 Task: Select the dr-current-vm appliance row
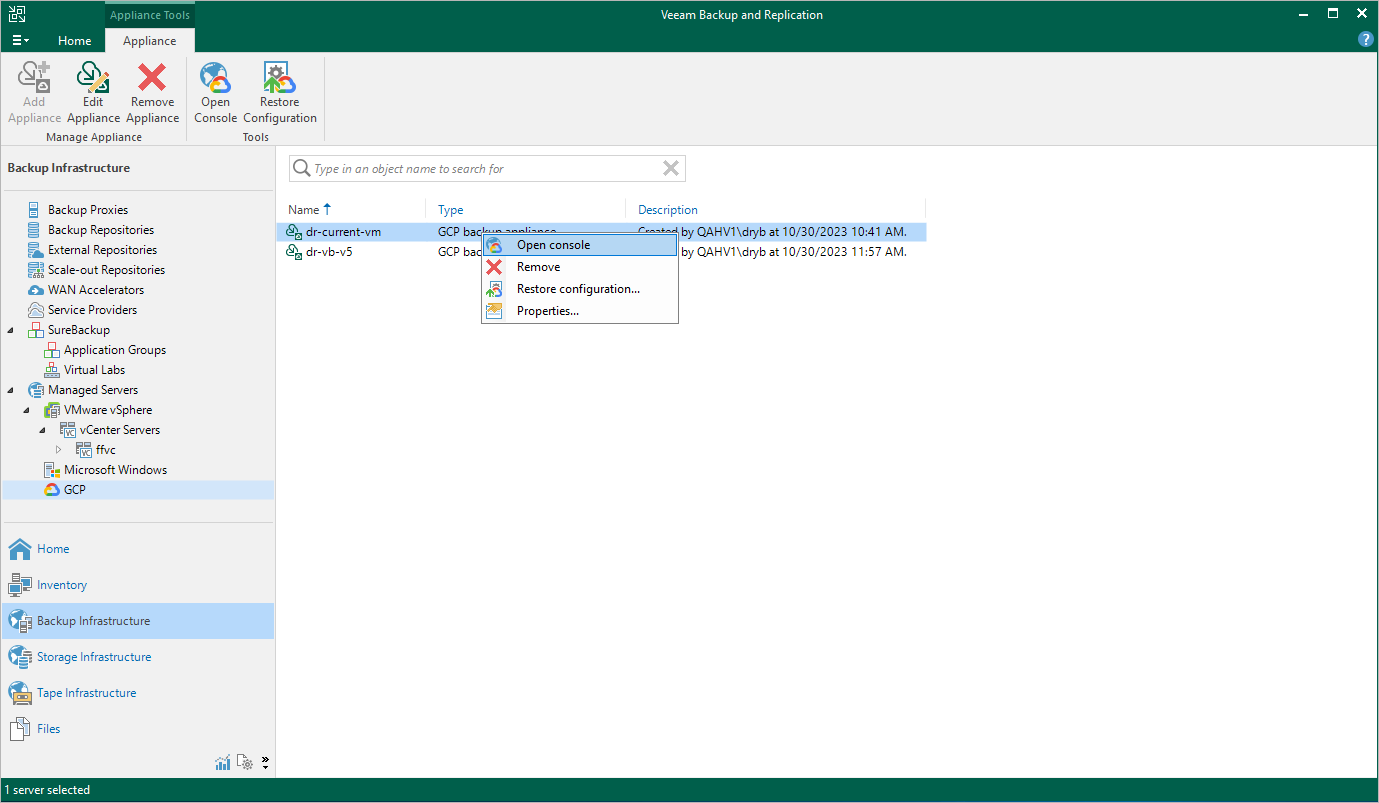pyautogui.click(x=601, y=232)
